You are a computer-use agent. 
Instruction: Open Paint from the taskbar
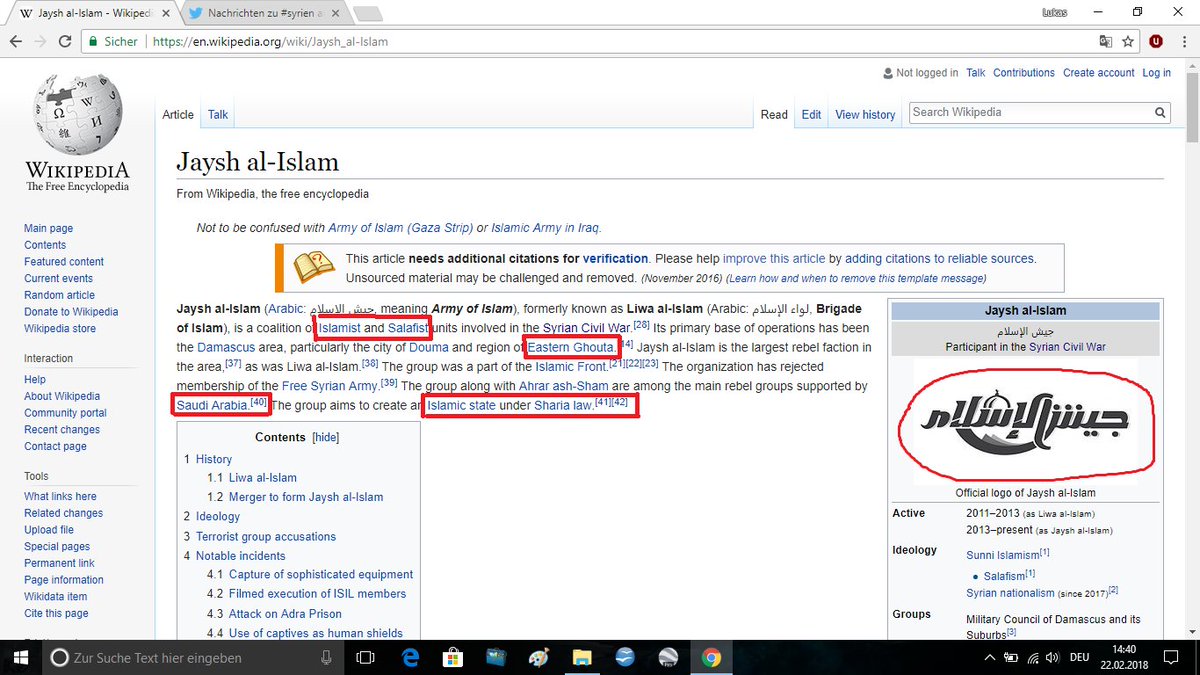click(x=539, y=657)
